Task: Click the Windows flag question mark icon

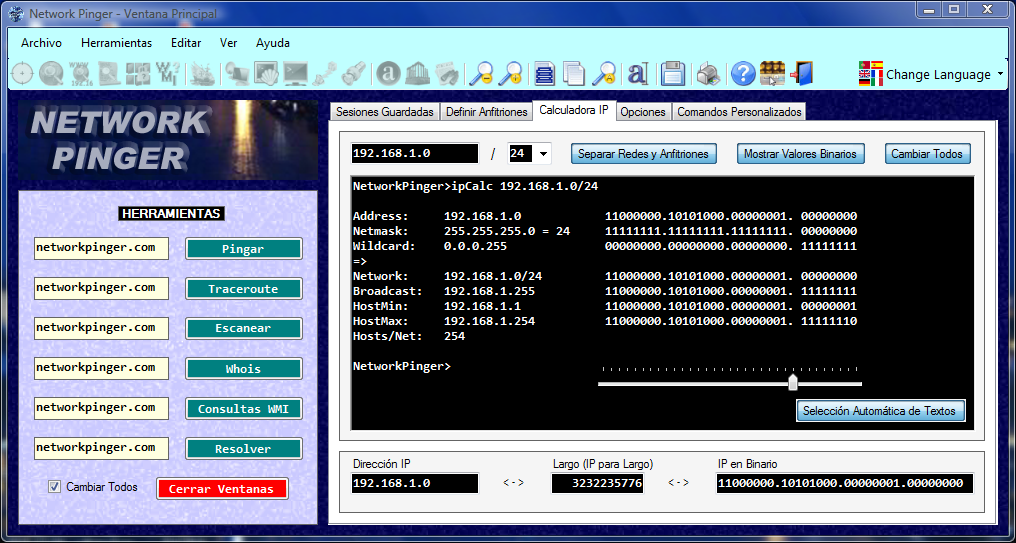Action: pyautogui.click(x=137, y=73)
